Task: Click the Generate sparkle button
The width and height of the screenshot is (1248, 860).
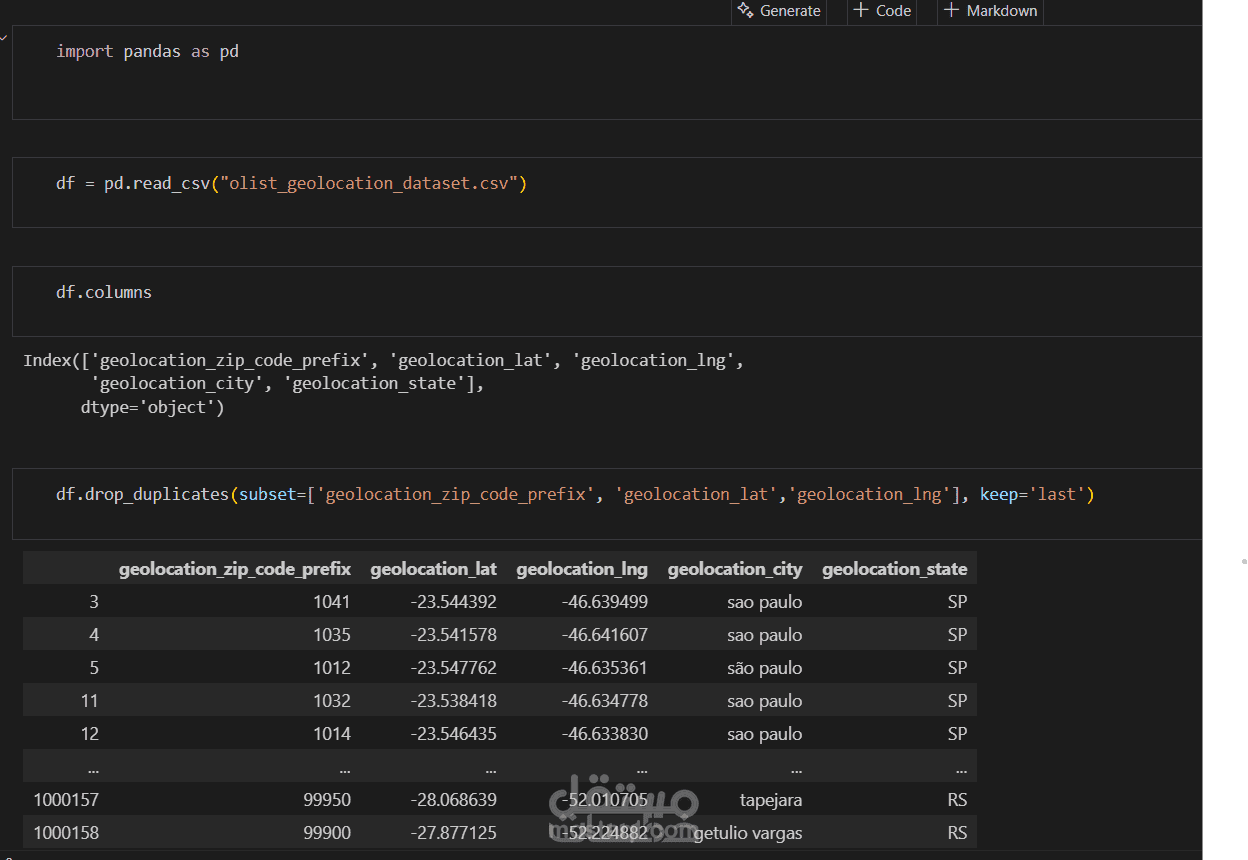Action: [x=779, y=11]
